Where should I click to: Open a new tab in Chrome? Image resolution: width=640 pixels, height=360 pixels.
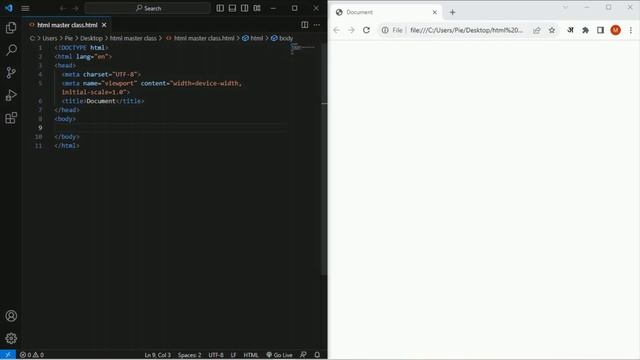coord(452,12)
